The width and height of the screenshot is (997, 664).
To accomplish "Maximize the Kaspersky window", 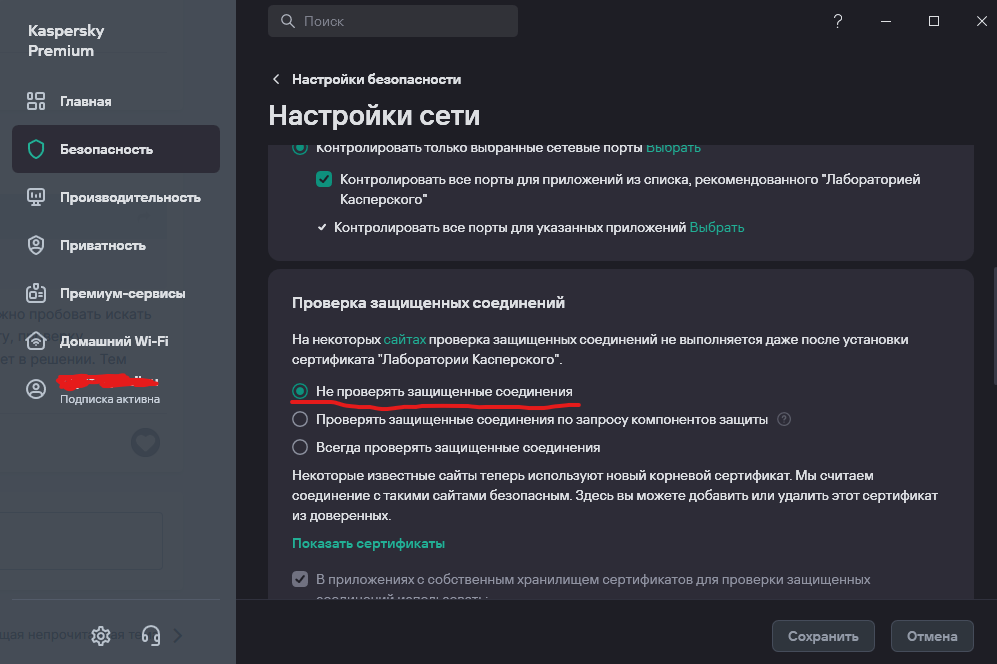I will (934, 21).
